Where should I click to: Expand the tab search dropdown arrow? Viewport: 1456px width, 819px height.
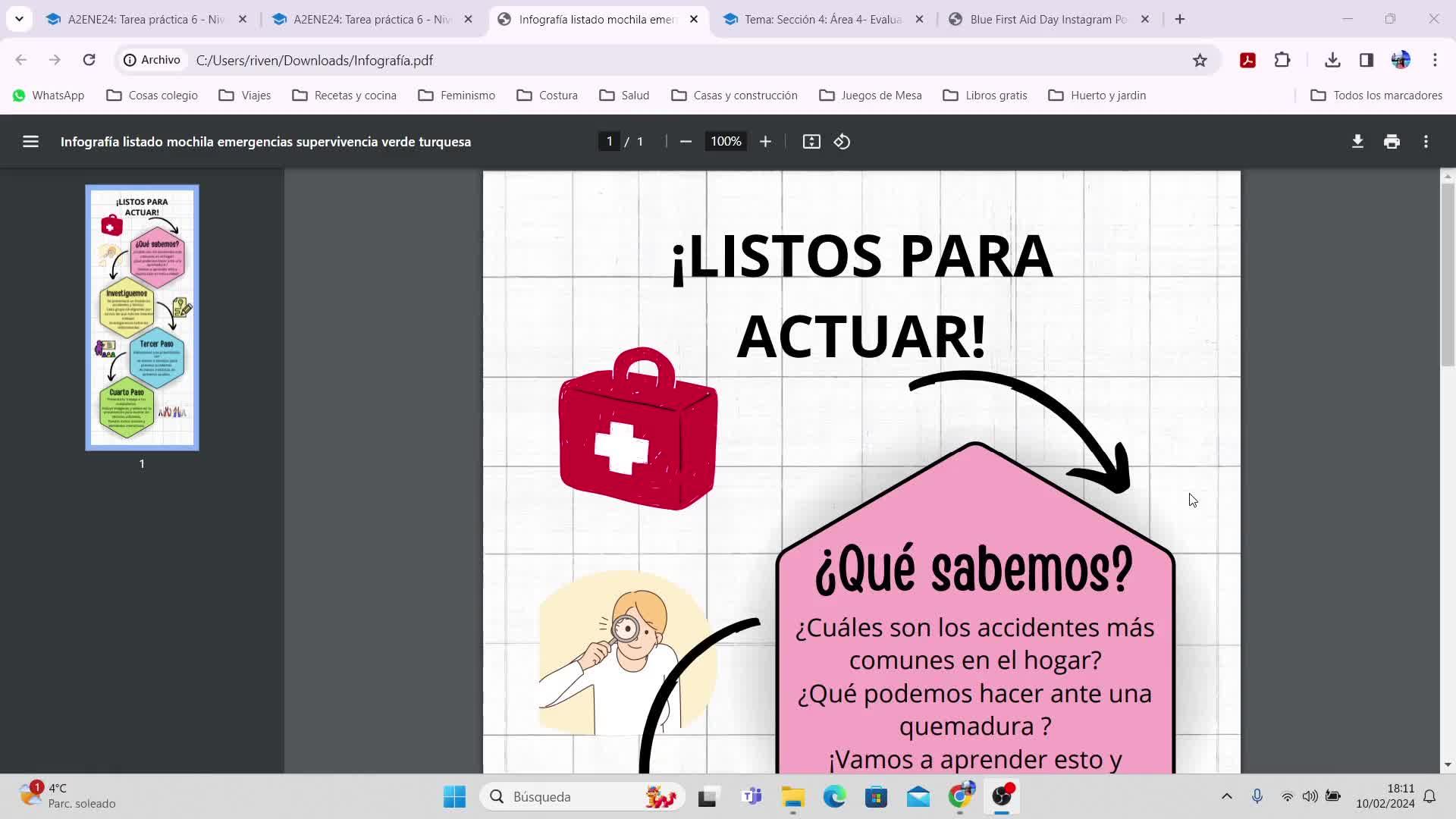[19, 19]
